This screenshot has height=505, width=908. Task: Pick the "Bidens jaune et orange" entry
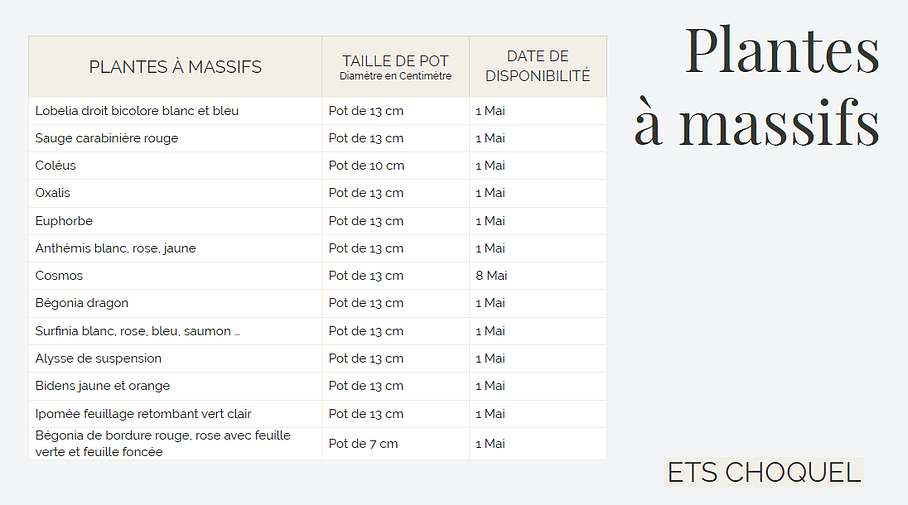(x=102, y=386)
